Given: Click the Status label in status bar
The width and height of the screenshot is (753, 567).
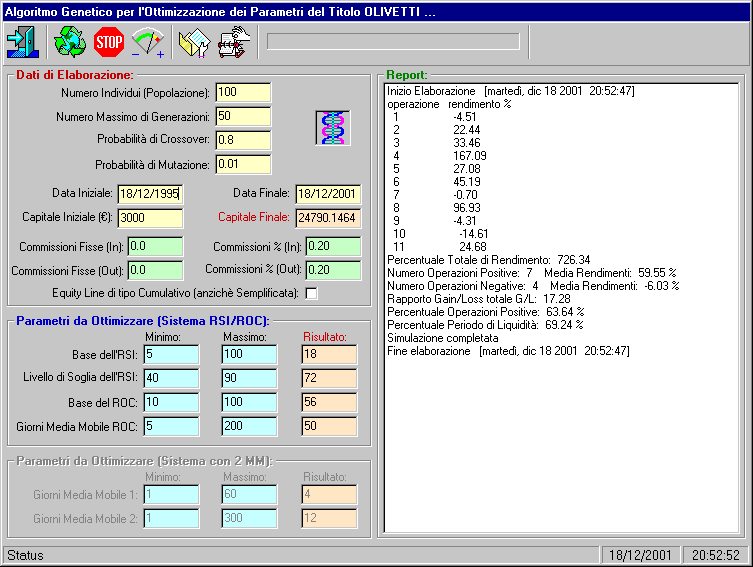Looking at the screenshot, I should pyautogui.click(x=25, y=555).
